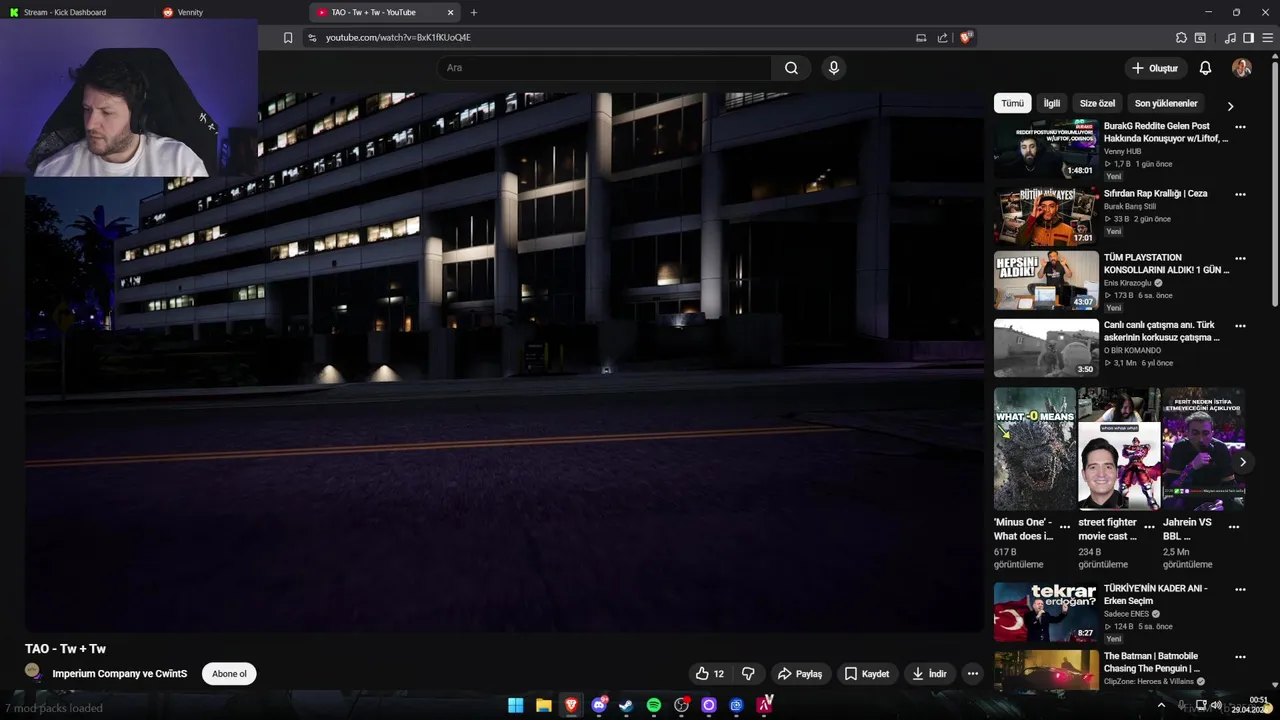Open Brave playlist music note icon
This screenshot has height=720, width=1280.
tap(1230, 38)
